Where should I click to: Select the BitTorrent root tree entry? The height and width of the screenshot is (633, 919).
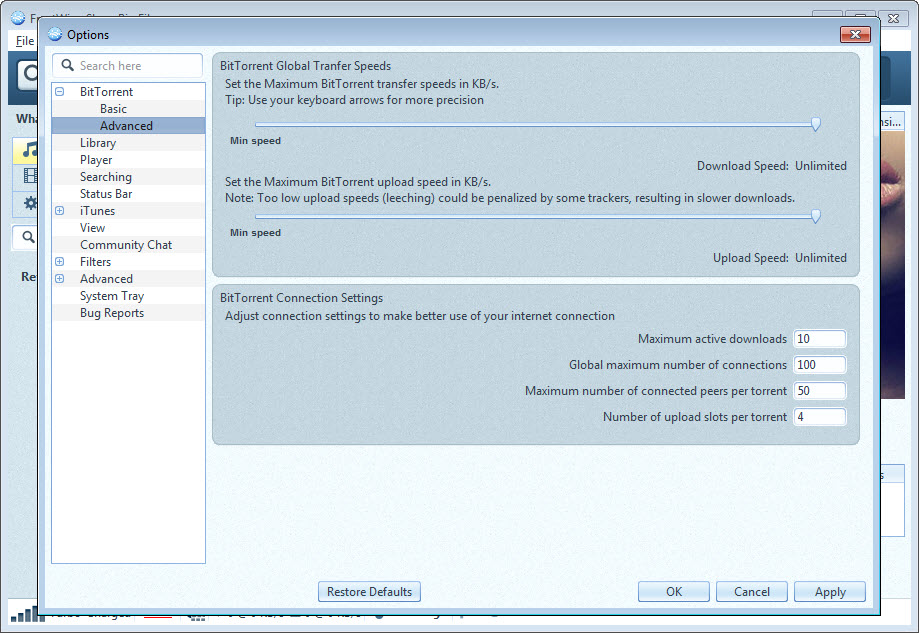pos(106,92)
